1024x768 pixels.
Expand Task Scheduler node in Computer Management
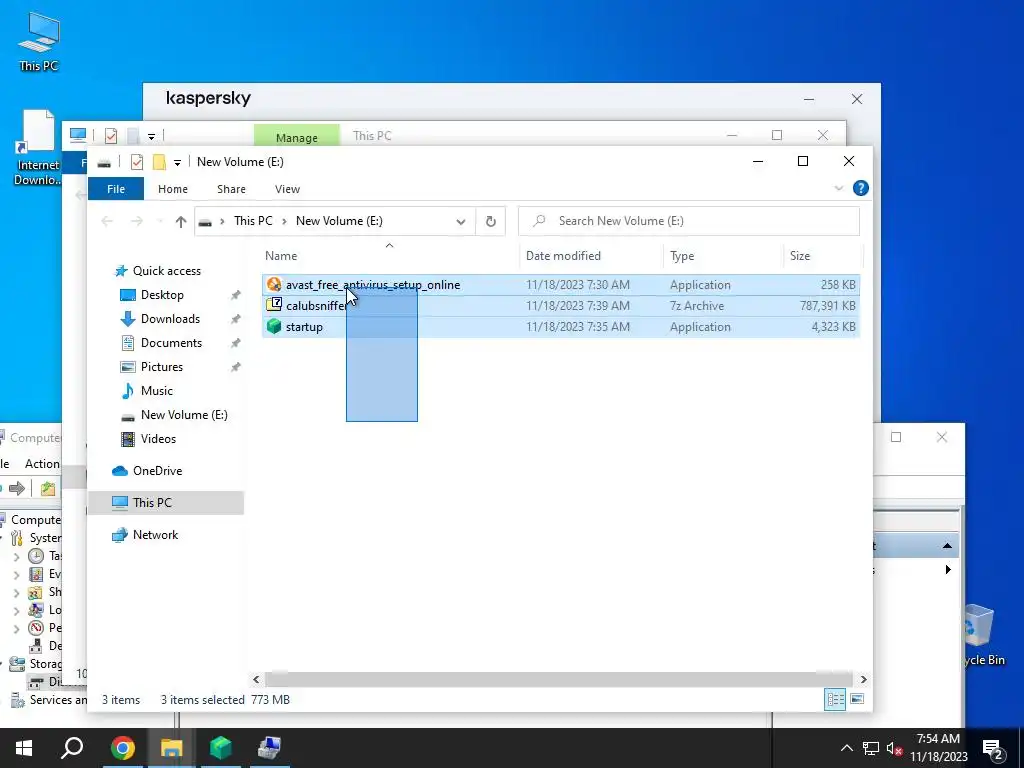click(x=16, y=556)
